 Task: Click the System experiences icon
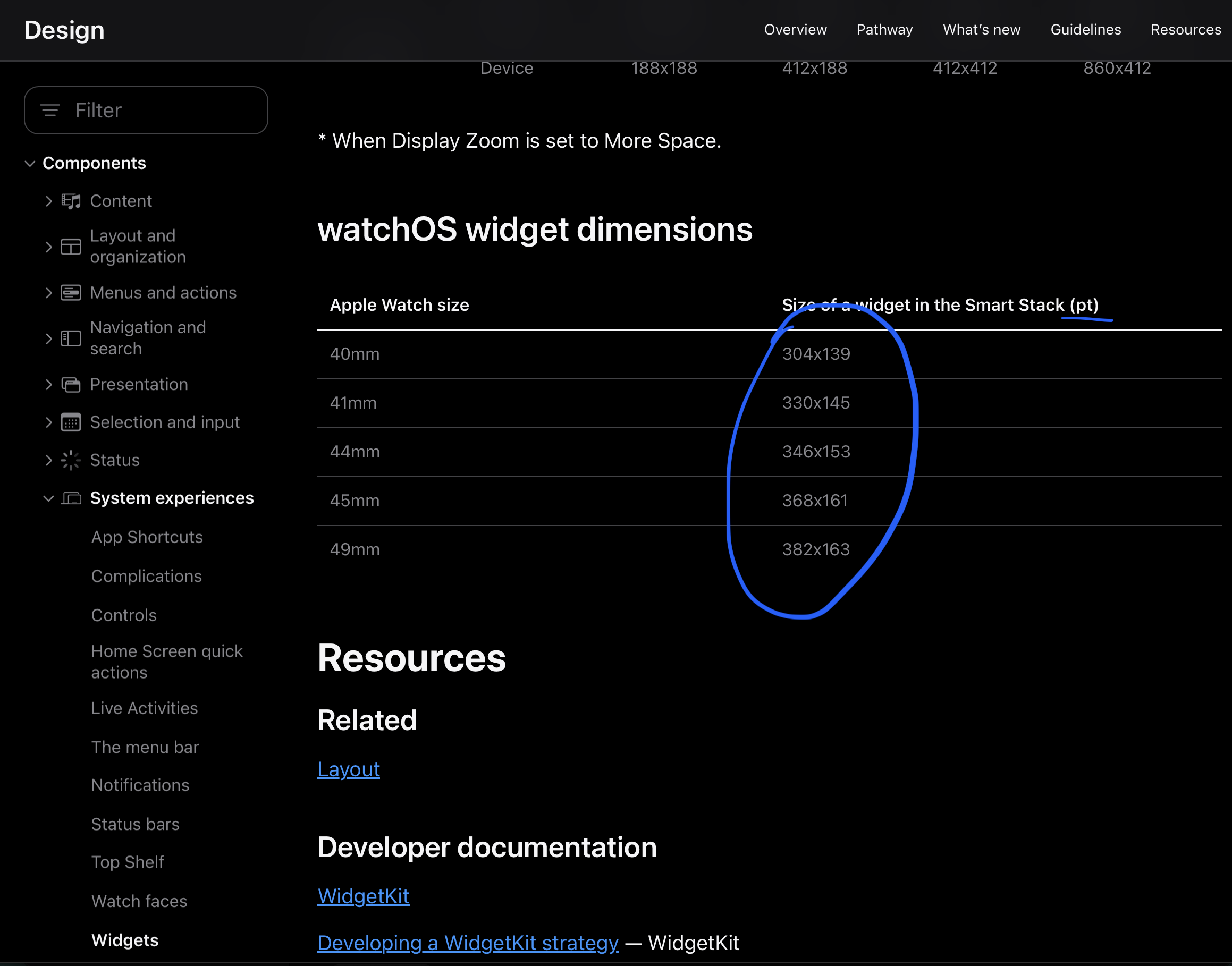(x=71, y=498)
